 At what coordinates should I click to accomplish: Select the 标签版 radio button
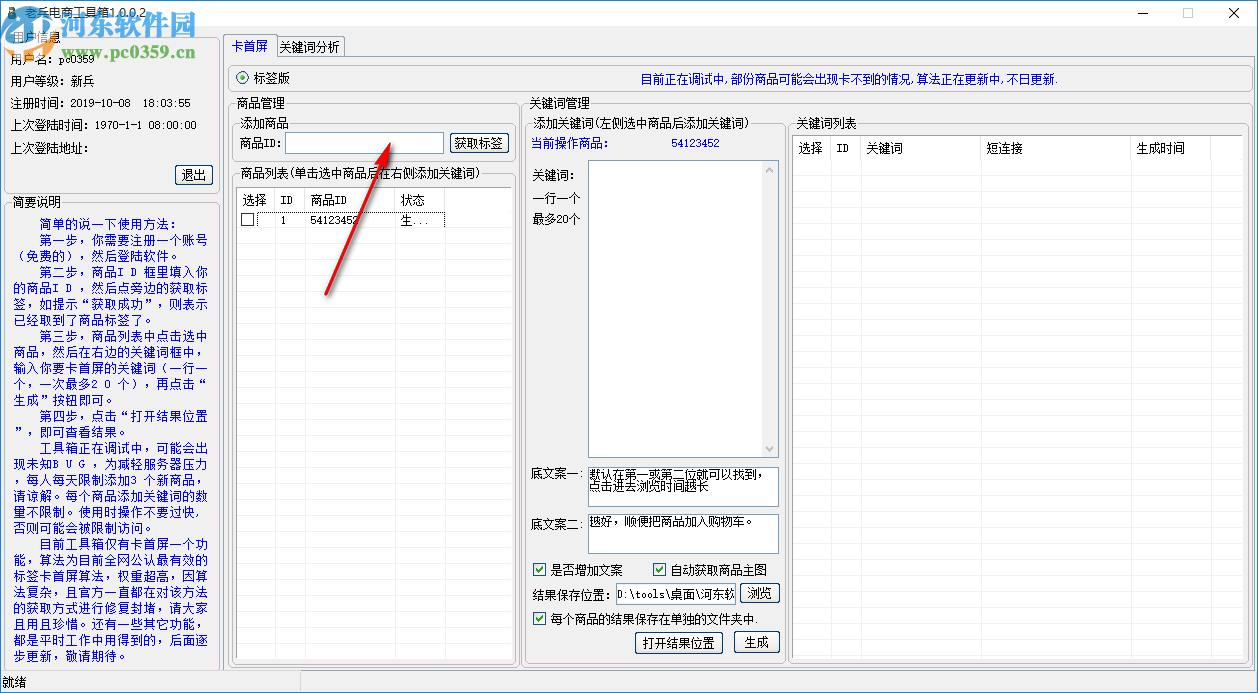pos(240,77)
